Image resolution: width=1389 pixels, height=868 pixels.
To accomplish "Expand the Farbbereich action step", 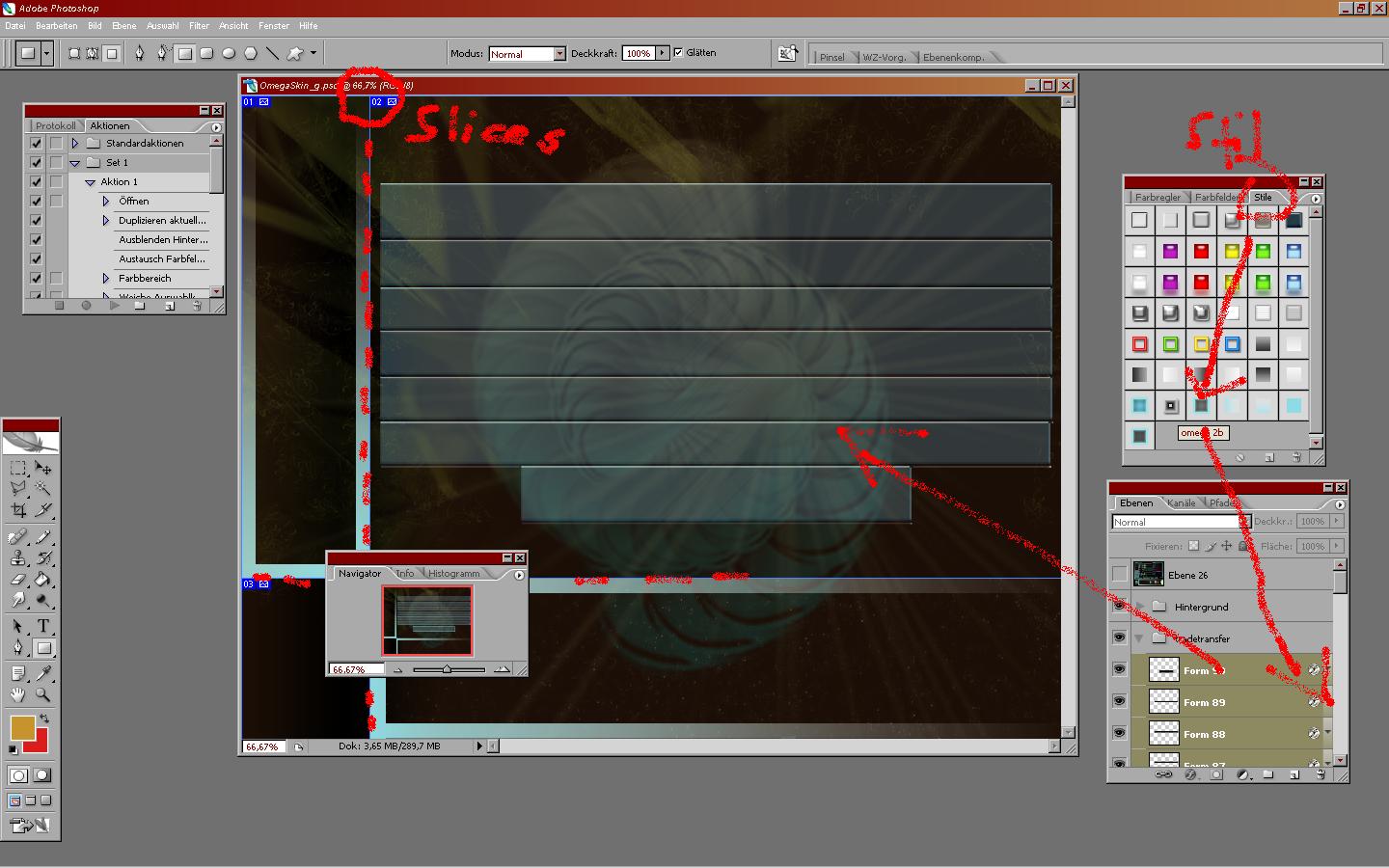I will [106, 279].
